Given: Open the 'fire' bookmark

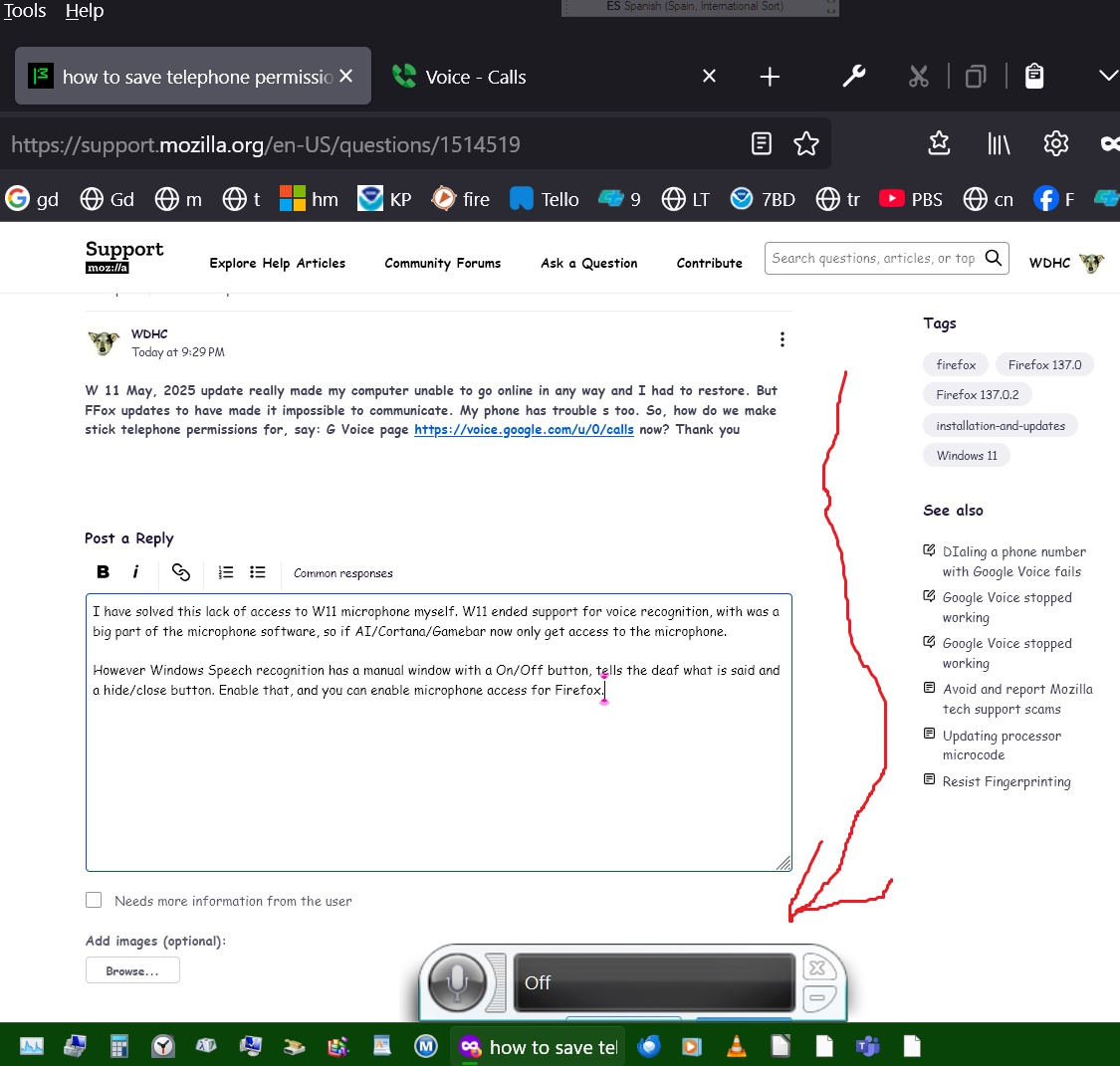Looking at the screenshot, I should point(461,198).
